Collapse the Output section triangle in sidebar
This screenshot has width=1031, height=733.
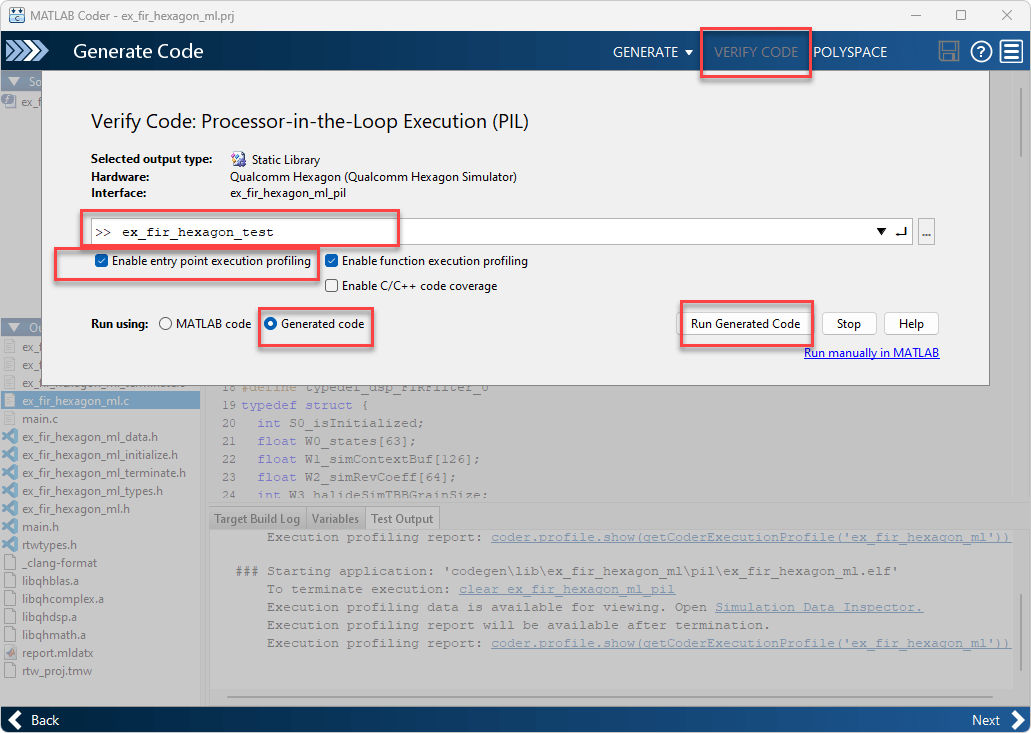coord(13,327)
